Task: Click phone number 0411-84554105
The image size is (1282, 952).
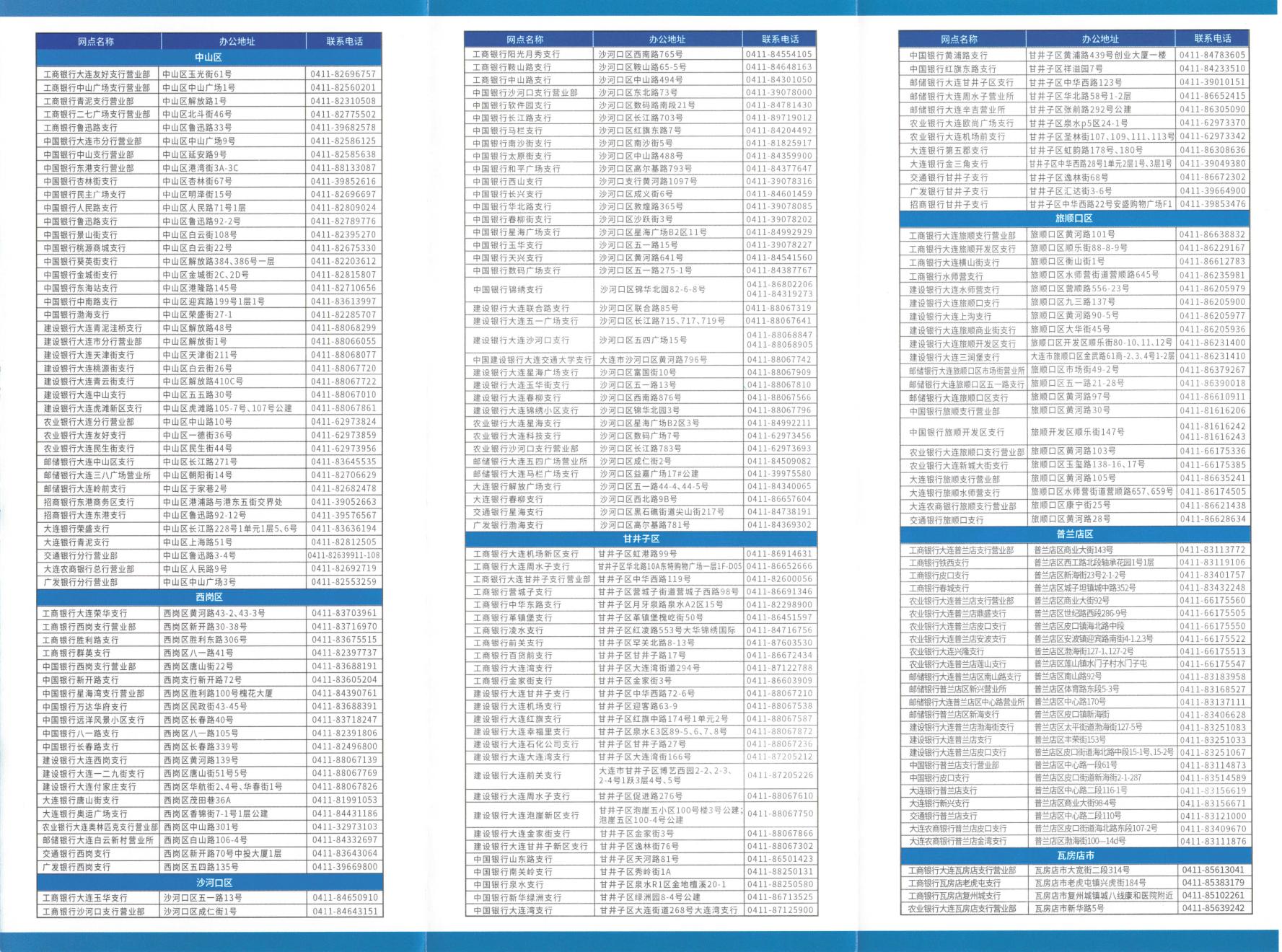Action: 779,54
